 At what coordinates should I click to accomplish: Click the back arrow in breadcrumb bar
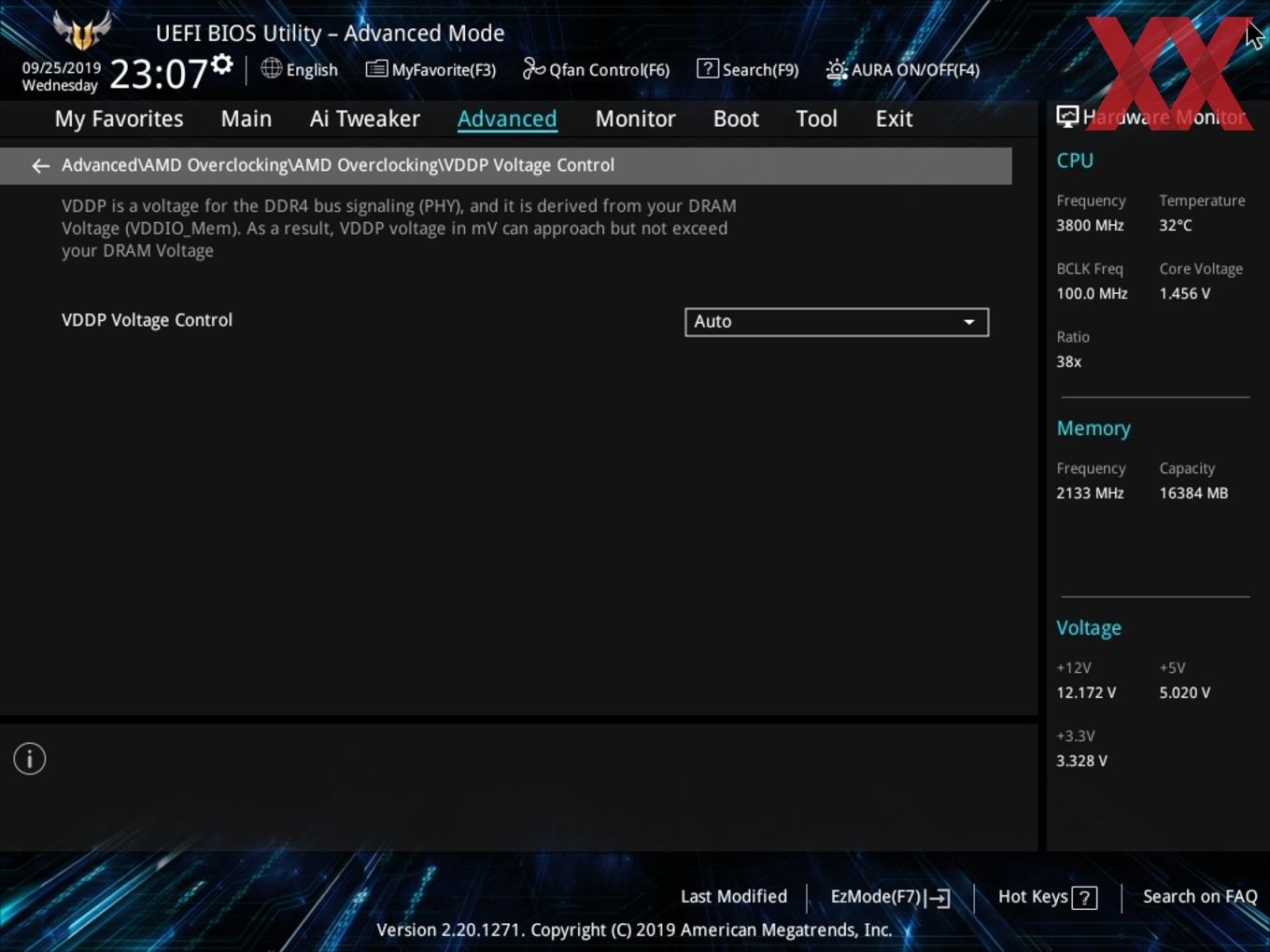(x=40, y=165)
